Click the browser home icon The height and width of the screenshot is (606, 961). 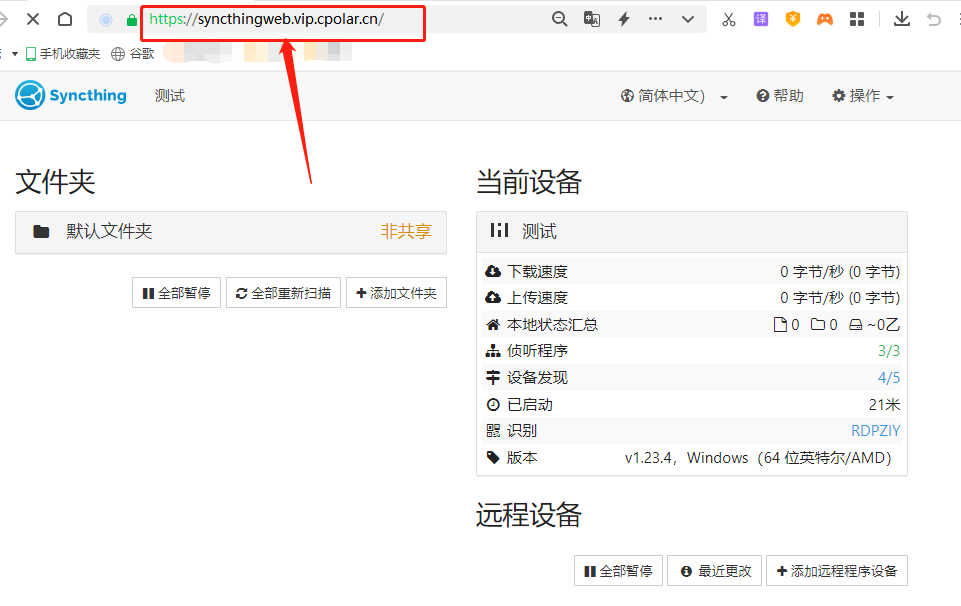[x=65, y=19]
